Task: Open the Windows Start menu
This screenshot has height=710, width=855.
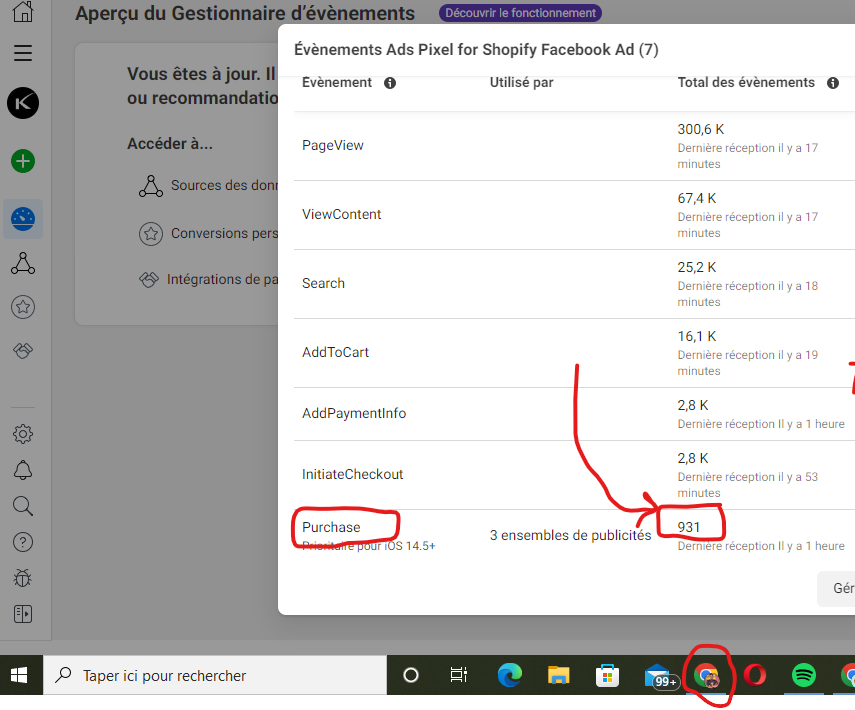Action: 20,676
